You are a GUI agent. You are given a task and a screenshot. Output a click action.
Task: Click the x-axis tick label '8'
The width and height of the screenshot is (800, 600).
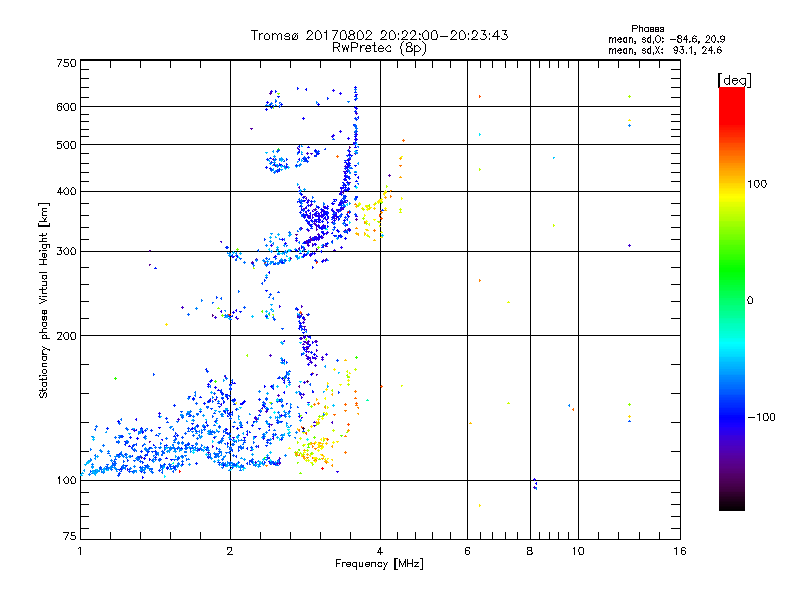tap(530, 551)
